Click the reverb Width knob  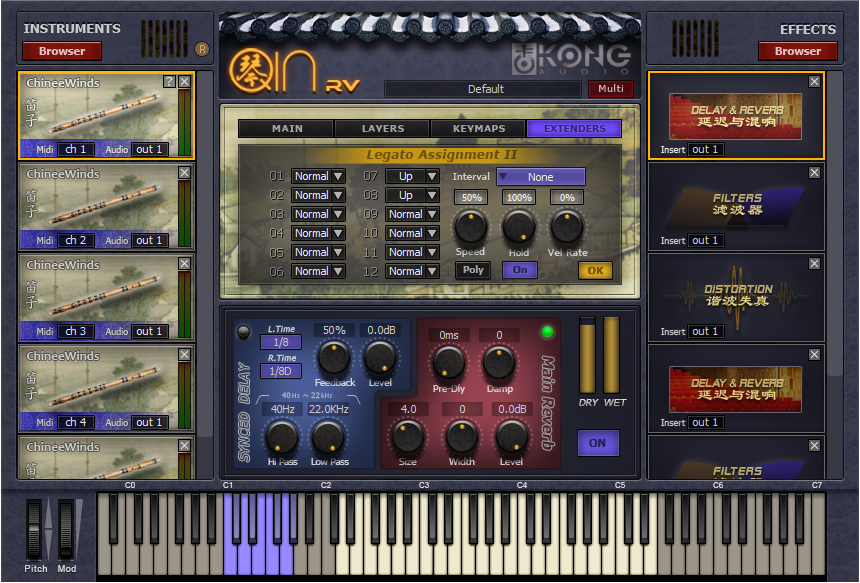(x=462, y=437)
